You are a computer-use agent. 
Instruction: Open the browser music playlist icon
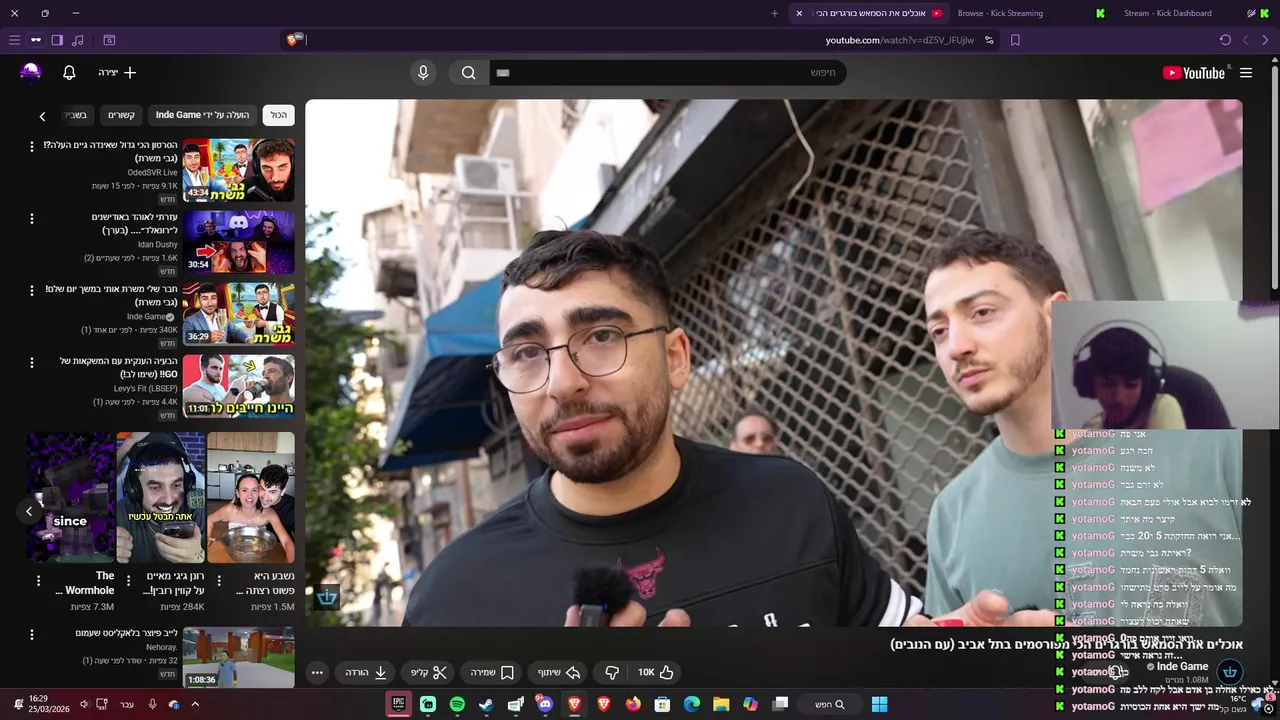(x=78, y=40)
